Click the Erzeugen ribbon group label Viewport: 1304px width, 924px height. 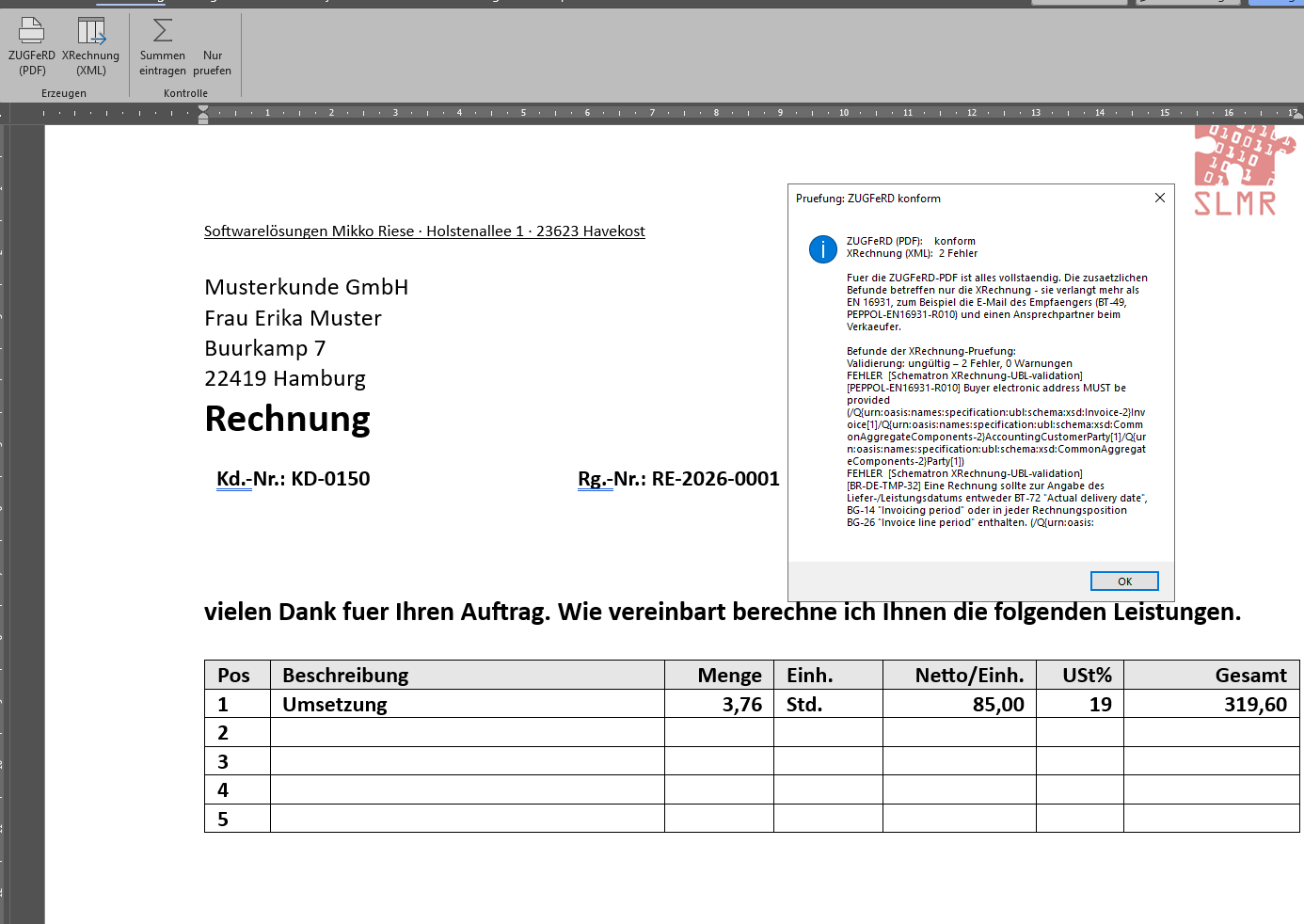64,93
